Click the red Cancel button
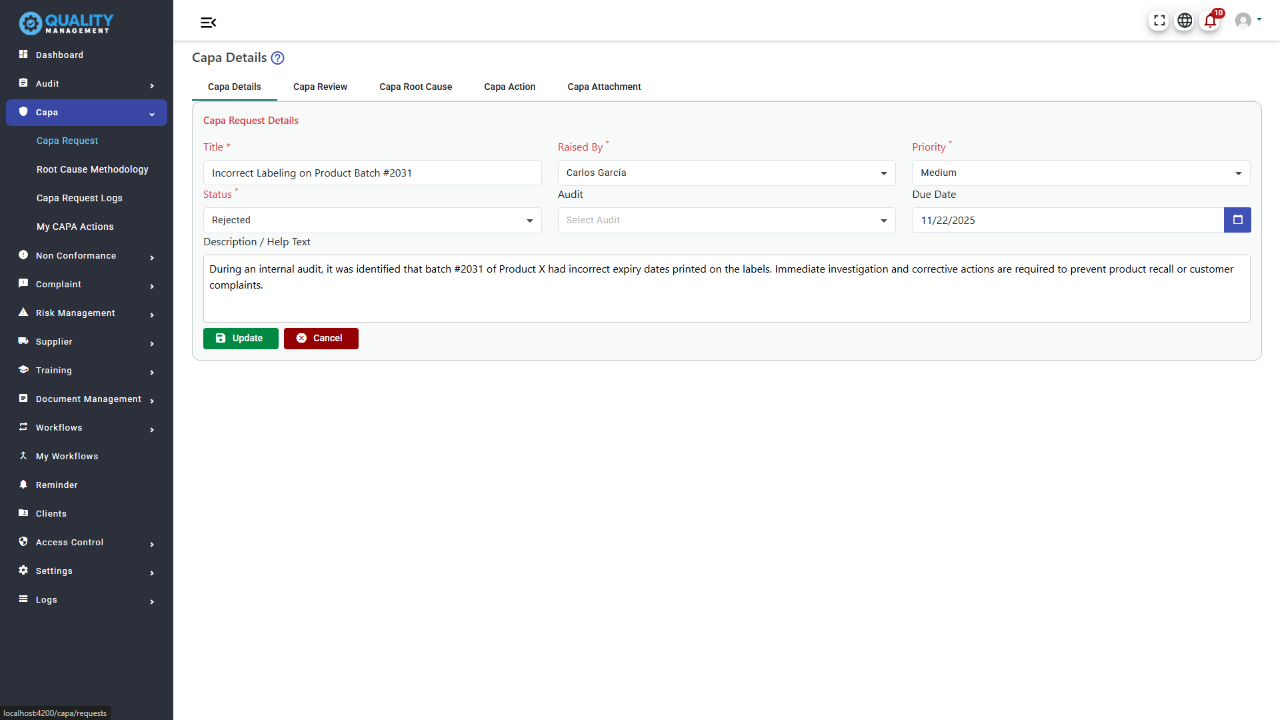 (x=321, y=338)
